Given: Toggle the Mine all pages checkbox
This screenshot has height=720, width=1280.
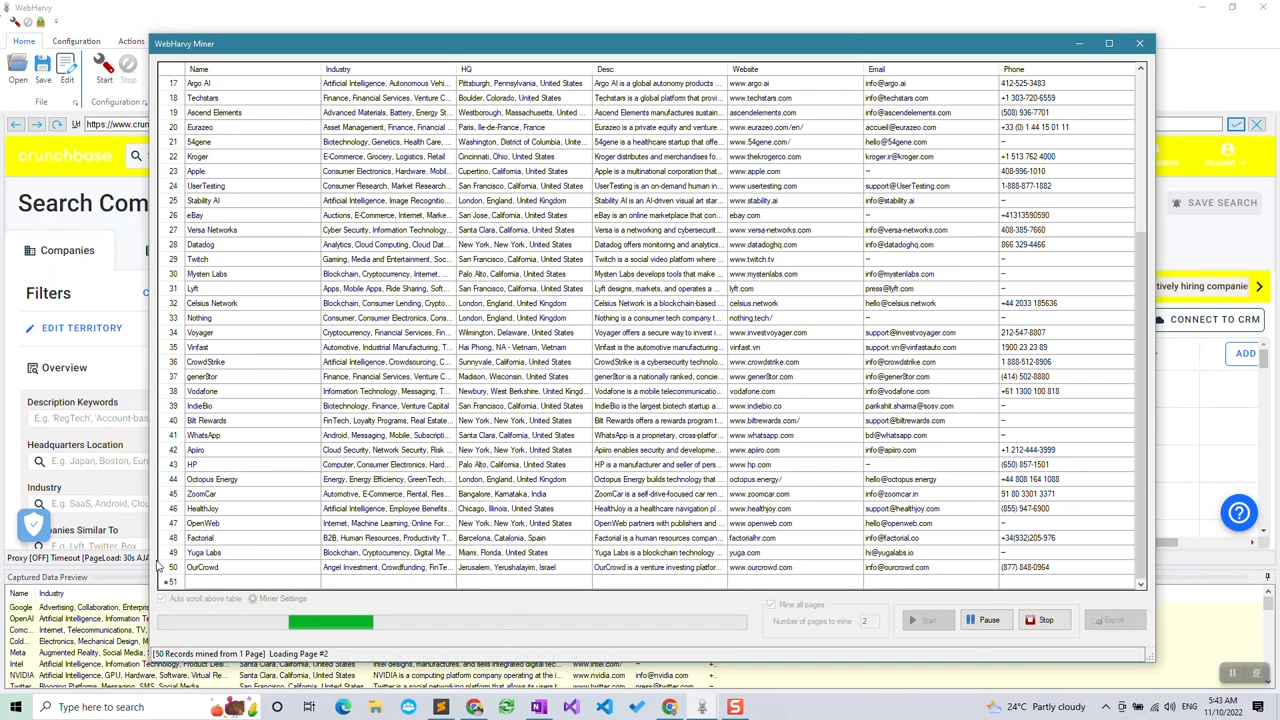Looking at the screenshot, I should pyautogui.click(x=770, y=605).
